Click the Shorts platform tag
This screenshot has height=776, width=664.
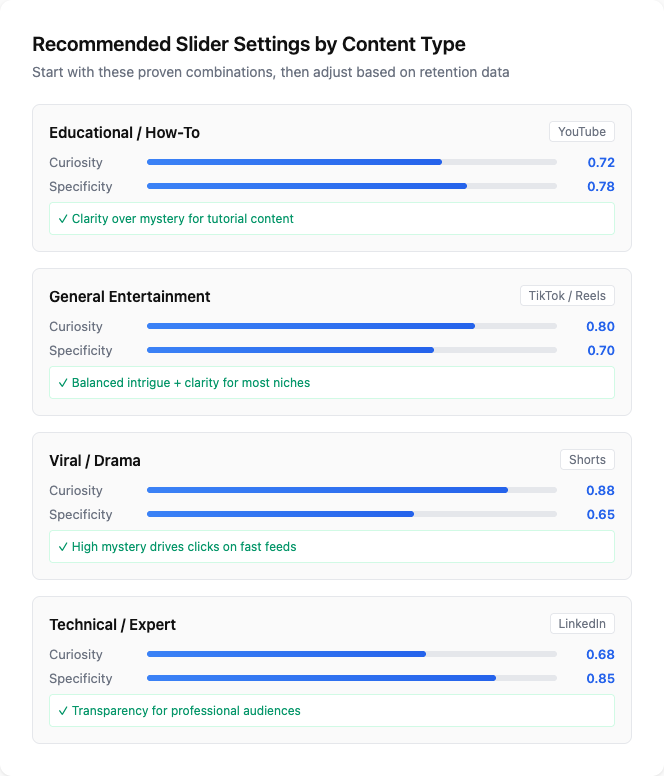pos(587,460)
